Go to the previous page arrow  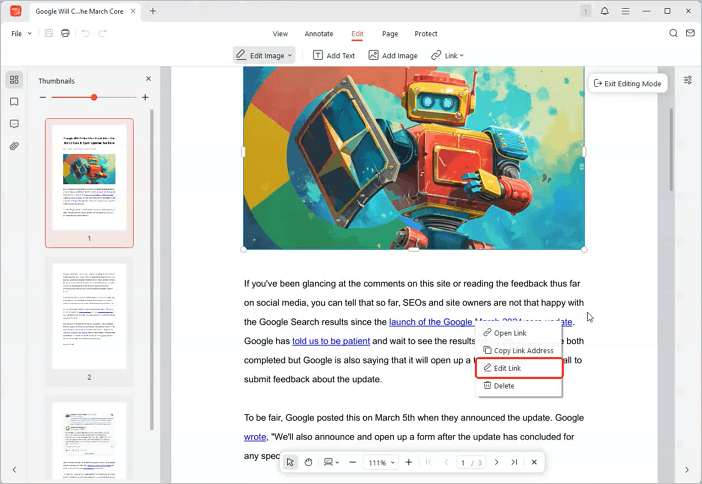pos(446,462)
